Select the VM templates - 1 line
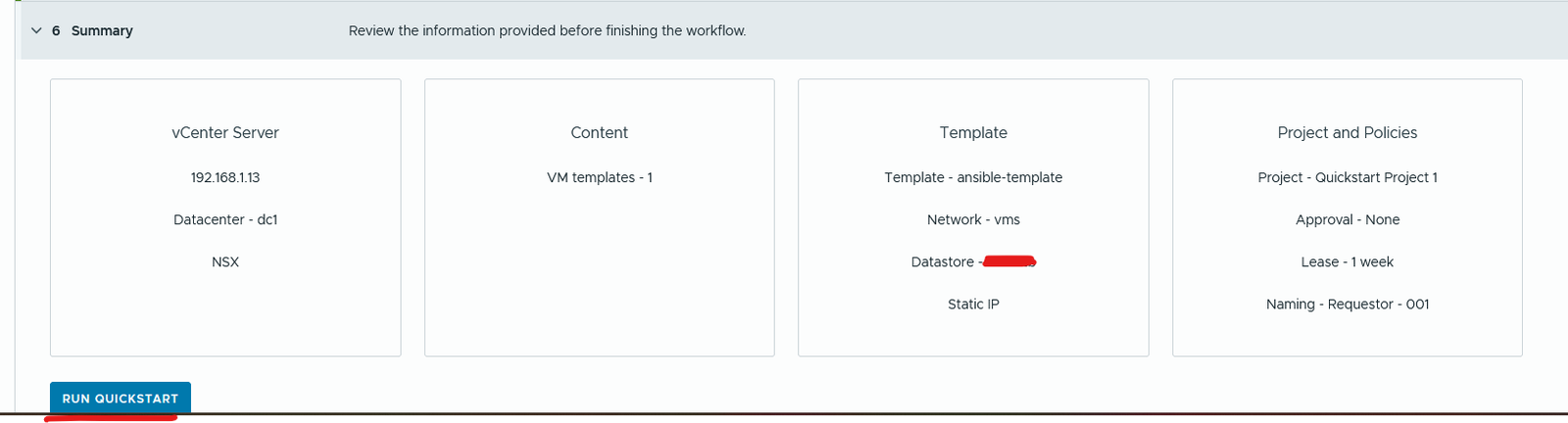This screenshot has height=423, width=1568. click(x=600, y=177)
